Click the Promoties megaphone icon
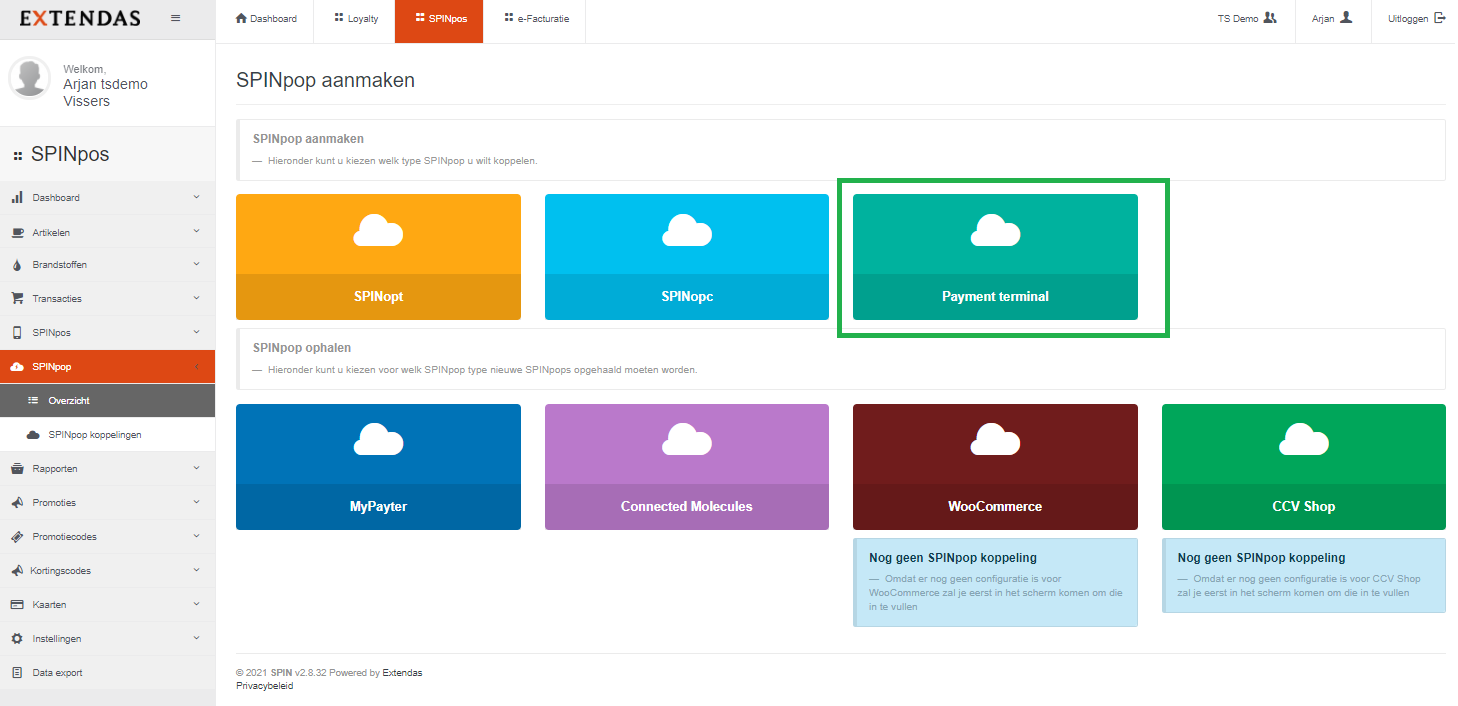Screen dimensions: 1458x706 pos(17,502)
